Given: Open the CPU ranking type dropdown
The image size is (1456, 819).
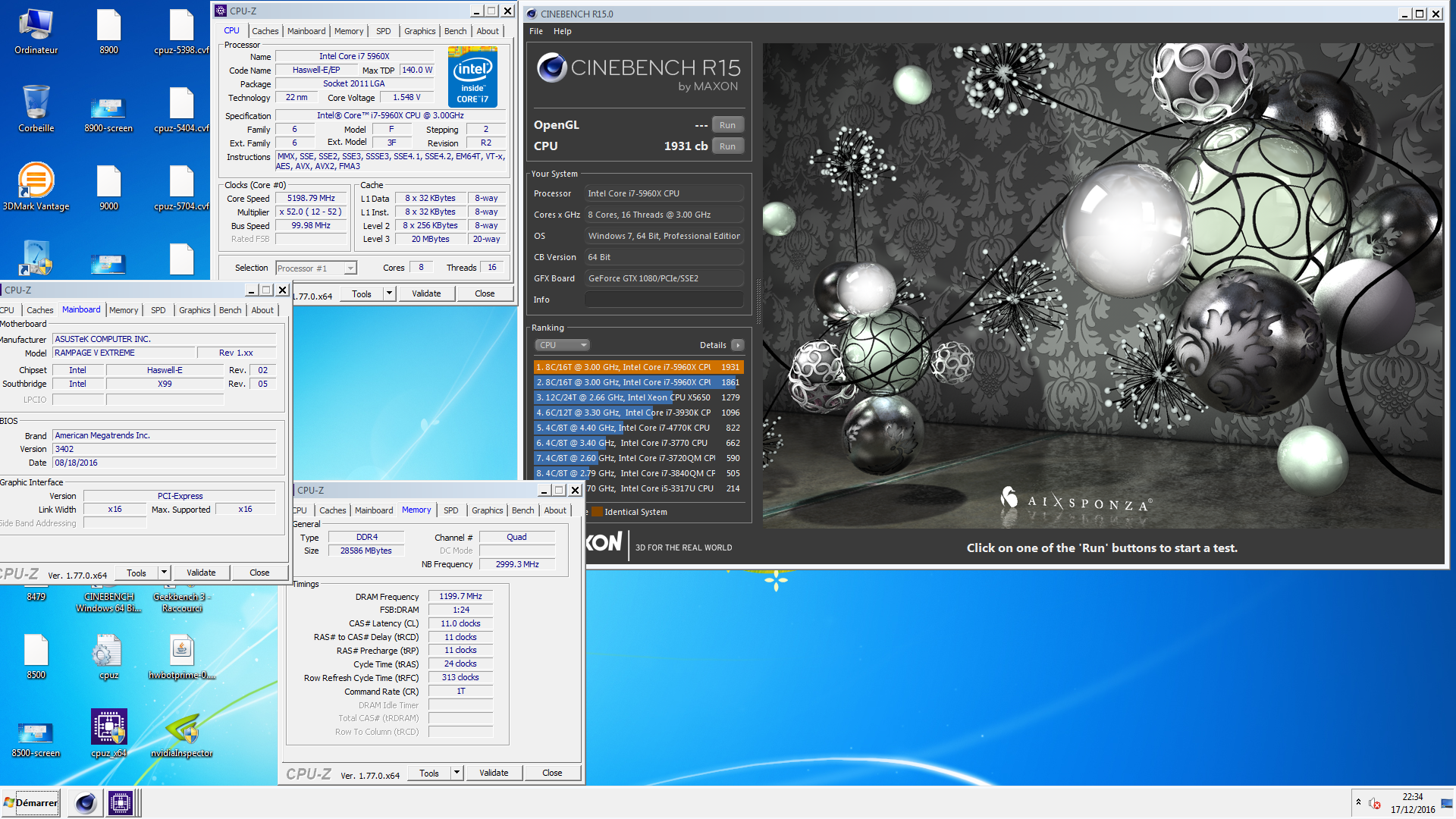Looking at the screenshot, I should 562,345.
